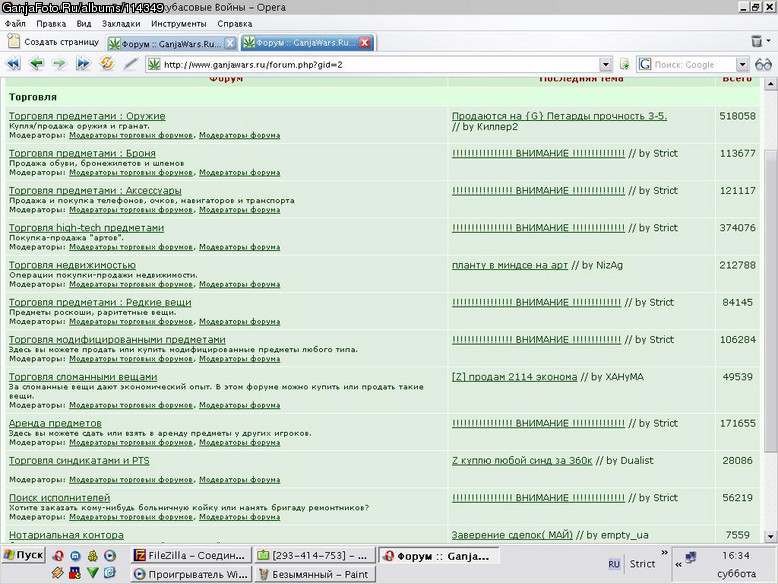Switch to Безымянный - Paint taskbar window
This screenshot has width=778, height=584.
point(315,575)
